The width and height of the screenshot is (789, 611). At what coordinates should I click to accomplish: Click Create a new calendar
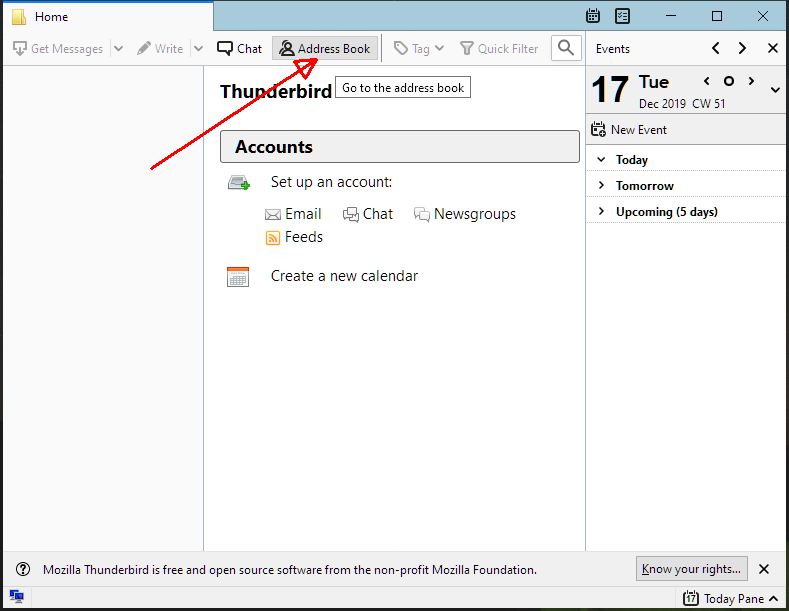344,276
